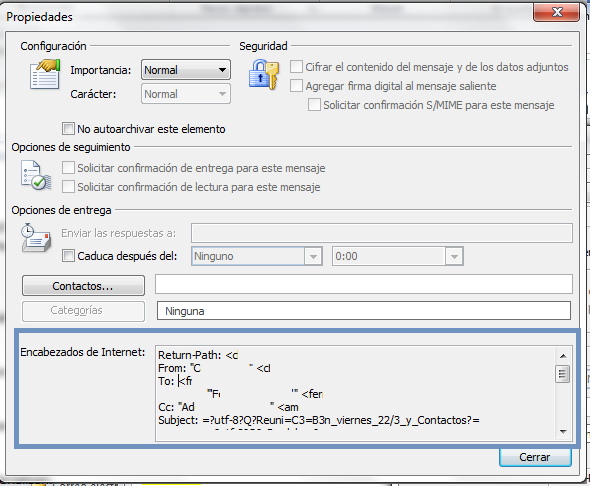Open the Importancia dropdown

coord(186,70)
